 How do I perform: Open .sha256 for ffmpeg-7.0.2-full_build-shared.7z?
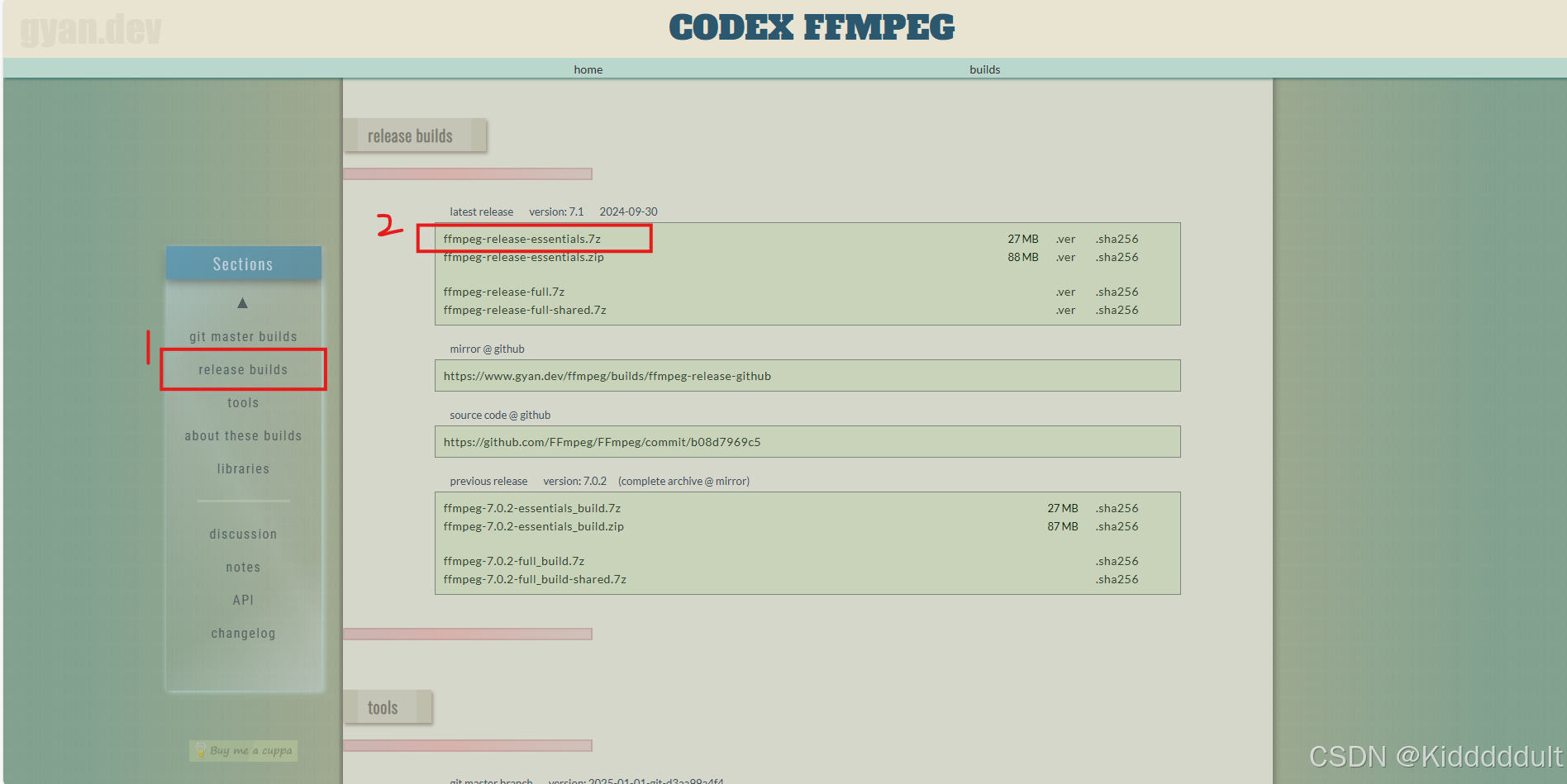click(1117, 579)
